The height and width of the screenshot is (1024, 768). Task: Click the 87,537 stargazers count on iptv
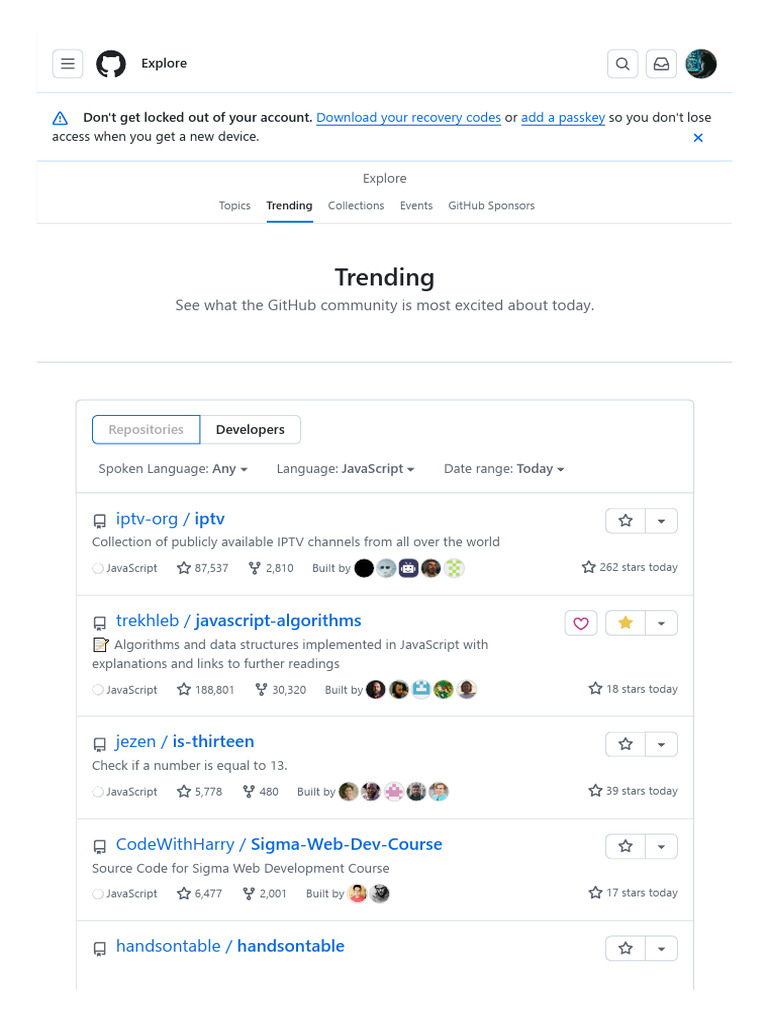pos(203,568)
